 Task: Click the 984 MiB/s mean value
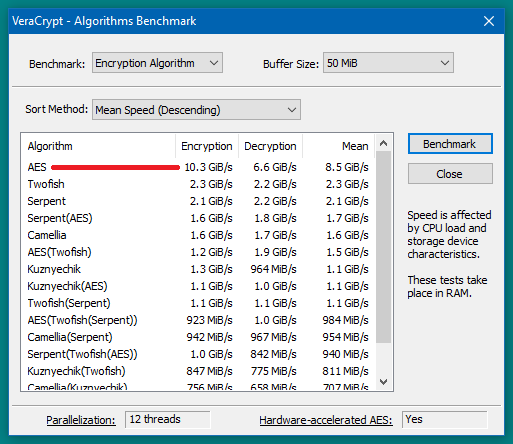tap(346, 320)
